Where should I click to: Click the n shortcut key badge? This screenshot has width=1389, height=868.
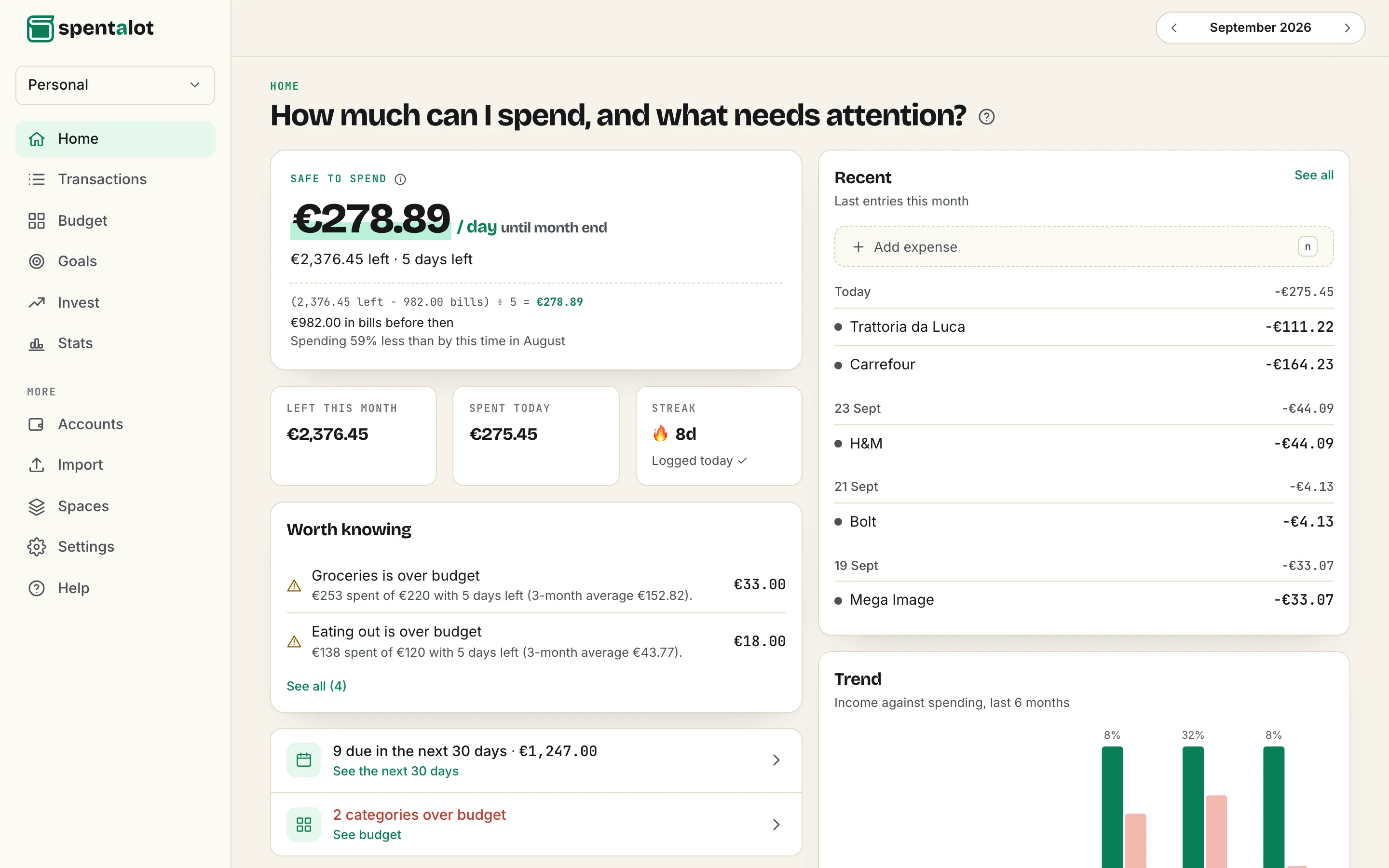click(1307, 247)
